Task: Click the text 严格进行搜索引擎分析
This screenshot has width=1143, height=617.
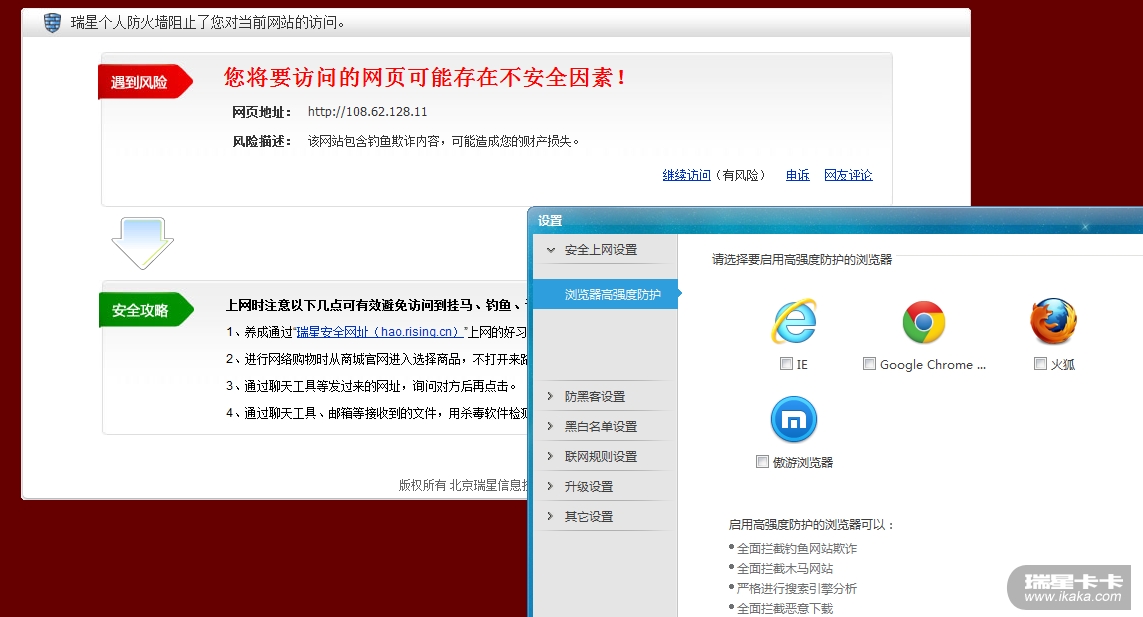Action: 797,589
